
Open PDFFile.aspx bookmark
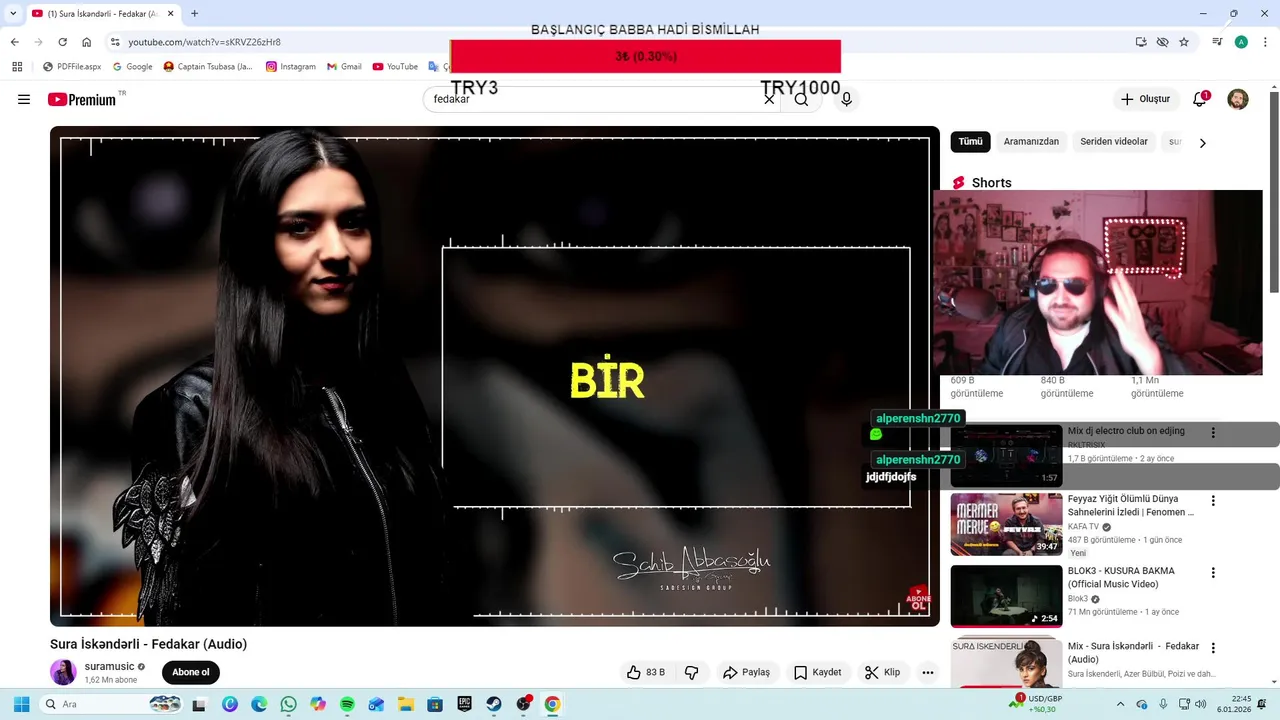click(72, 67)
